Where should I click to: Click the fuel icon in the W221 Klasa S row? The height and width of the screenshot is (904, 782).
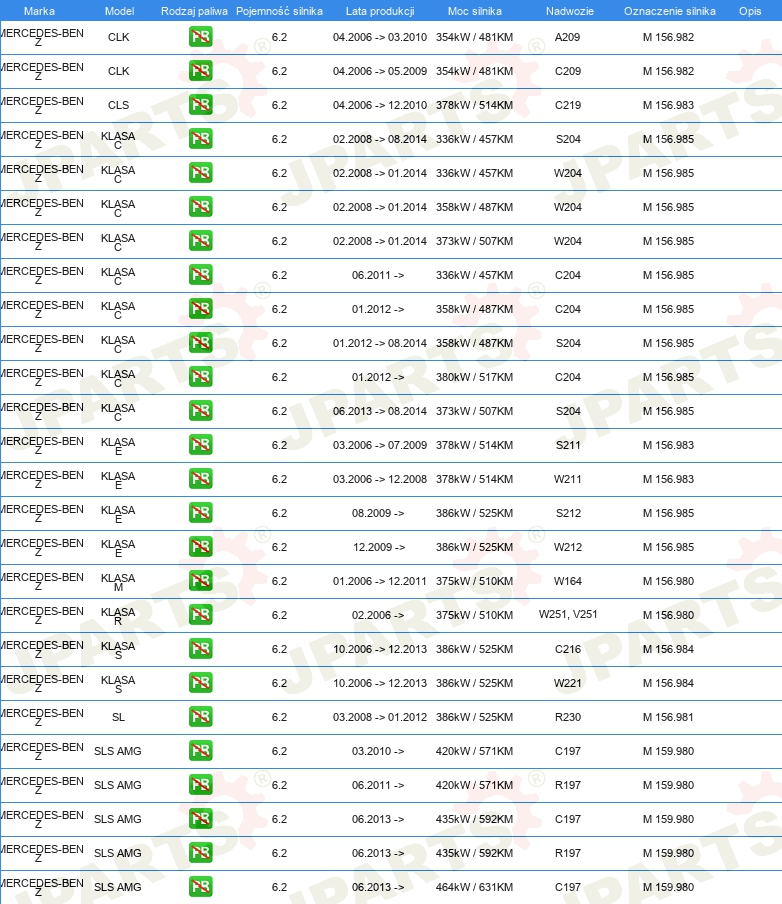pos(201,683)
